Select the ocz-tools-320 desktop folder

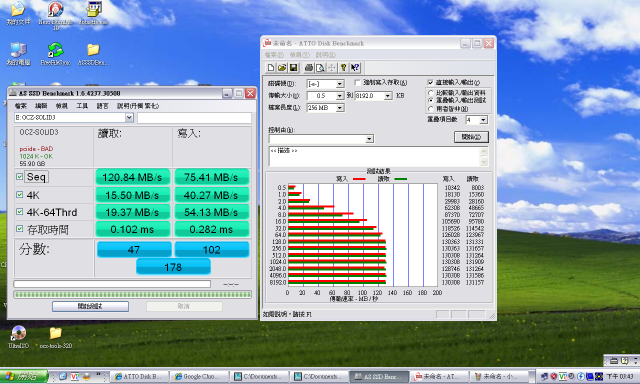56,337
